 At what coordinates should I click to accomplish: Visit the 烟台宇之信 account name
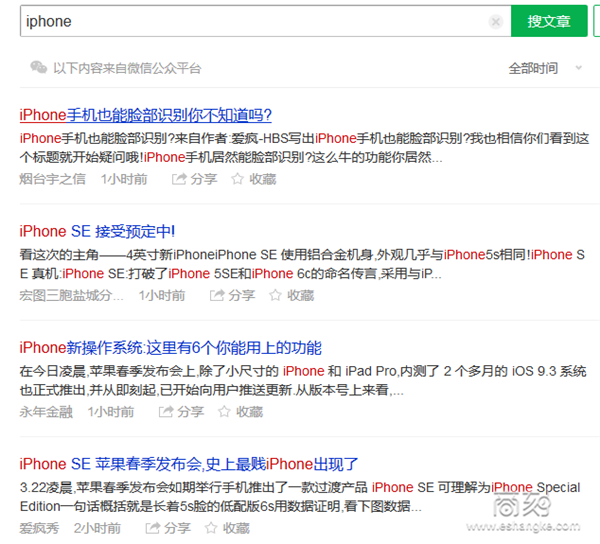pos(52,179)
